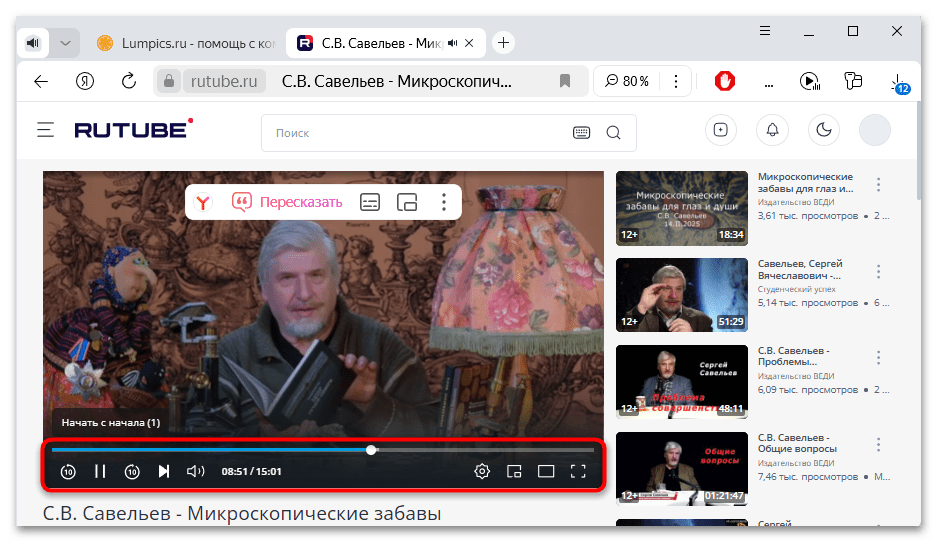Enable player picture-in-picture mode

pyautogui.click(x=514, y=471)
